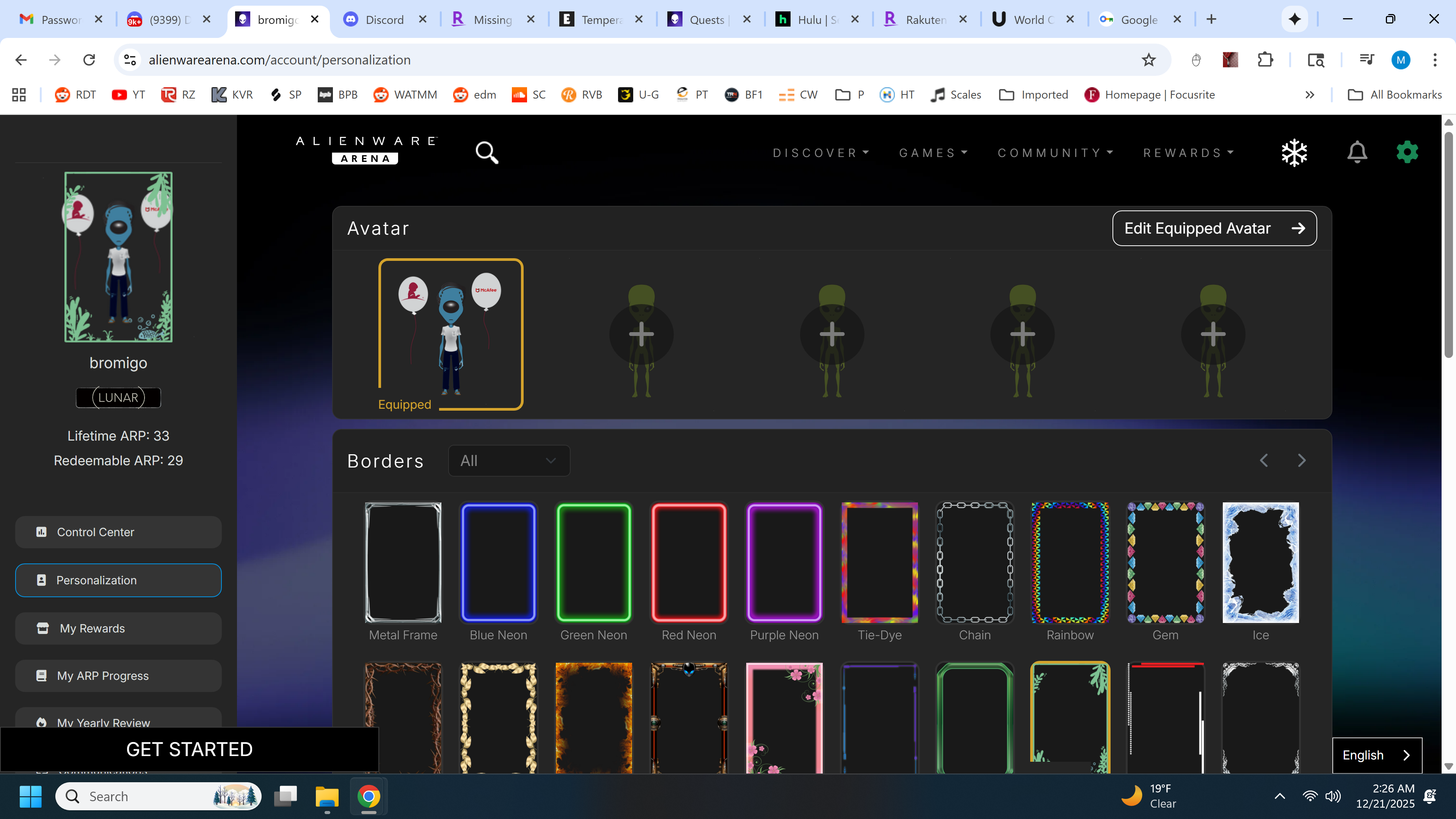The width and height of the screenshot is (1456, 819).
Task: Pick the Red Neon border
Action: [x=689, y=563]
